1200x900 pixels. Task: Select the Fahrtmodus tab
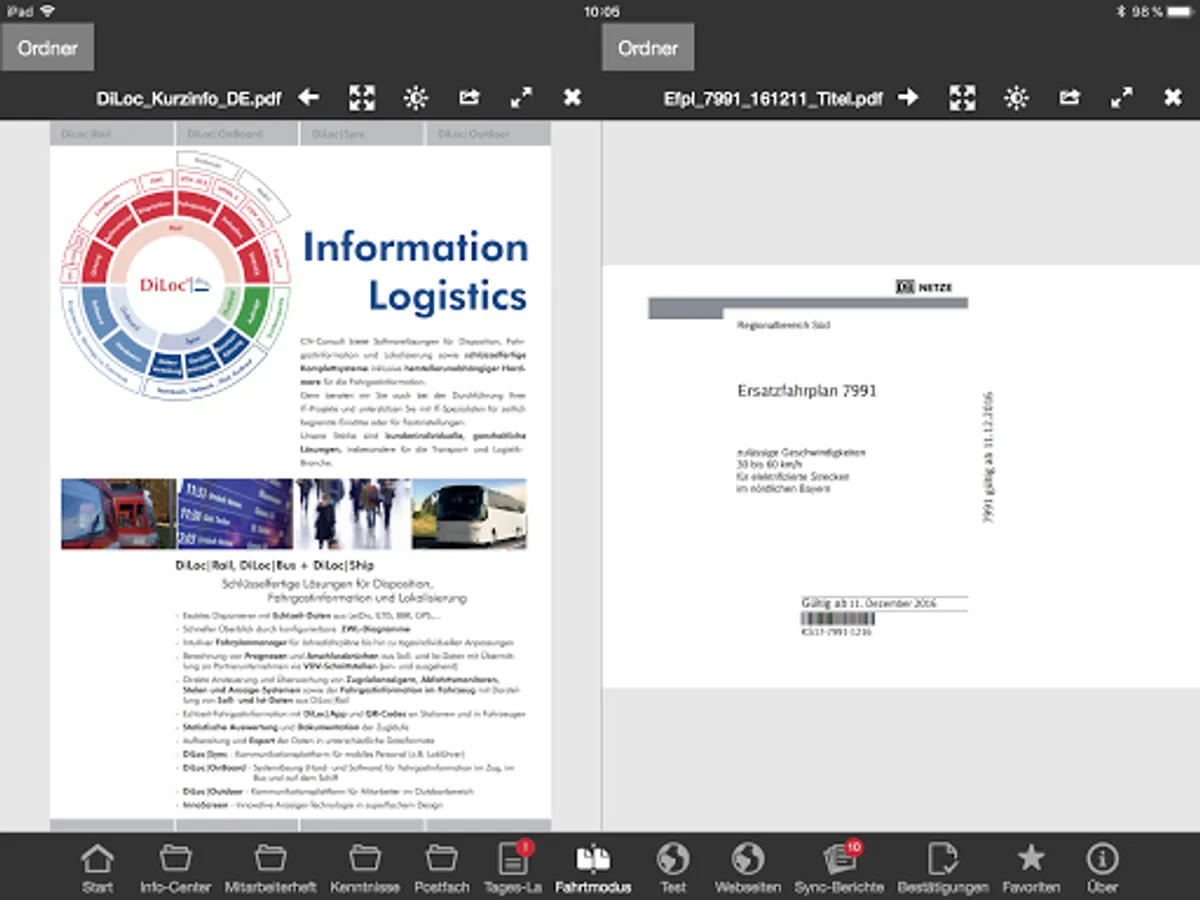[x=594, y=867]
